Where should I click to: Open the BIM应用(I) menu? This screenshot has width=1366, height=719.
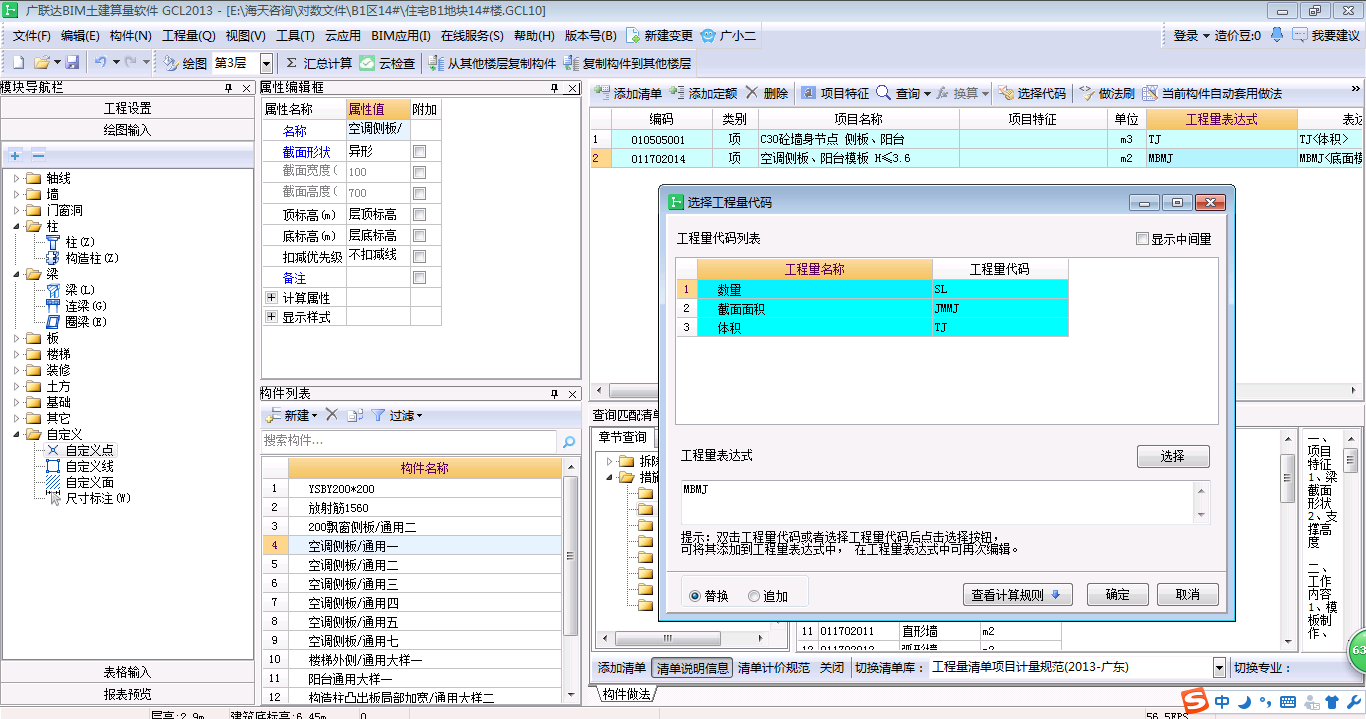tap(401, 35)
